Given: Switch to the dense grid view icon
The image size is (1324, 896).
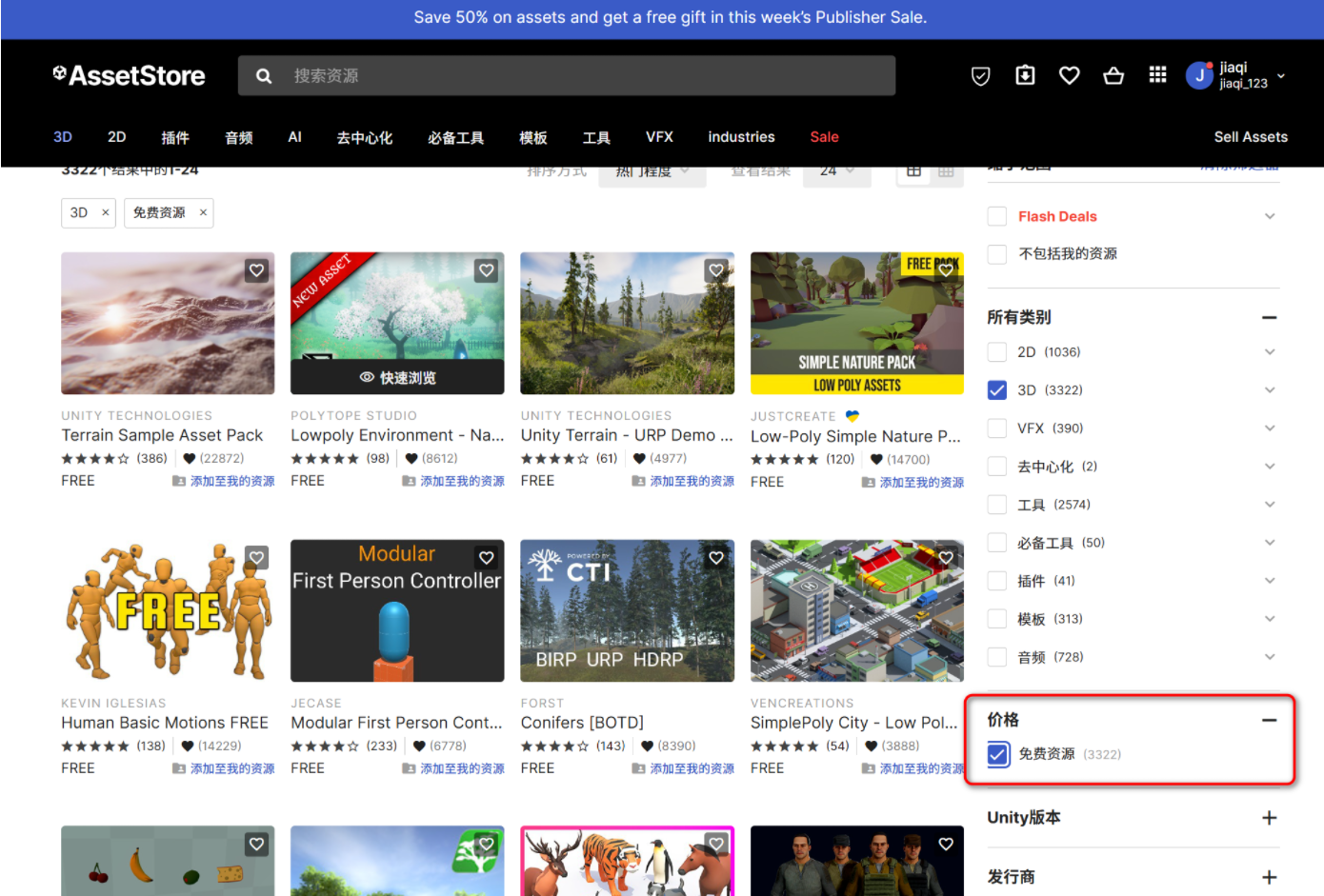Looking at the screenshot, I should point(945,169).
